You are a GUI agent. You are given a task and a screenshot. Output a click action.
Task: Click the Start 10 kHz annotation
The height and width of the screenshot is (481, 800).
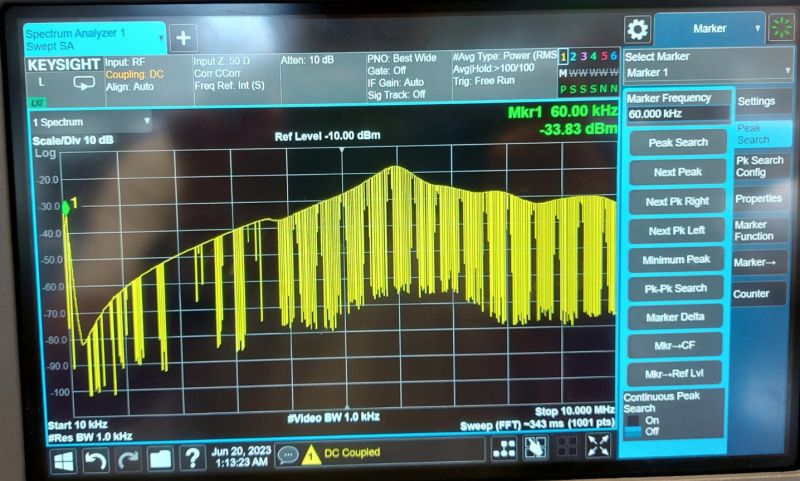click(x=78, y=425)
